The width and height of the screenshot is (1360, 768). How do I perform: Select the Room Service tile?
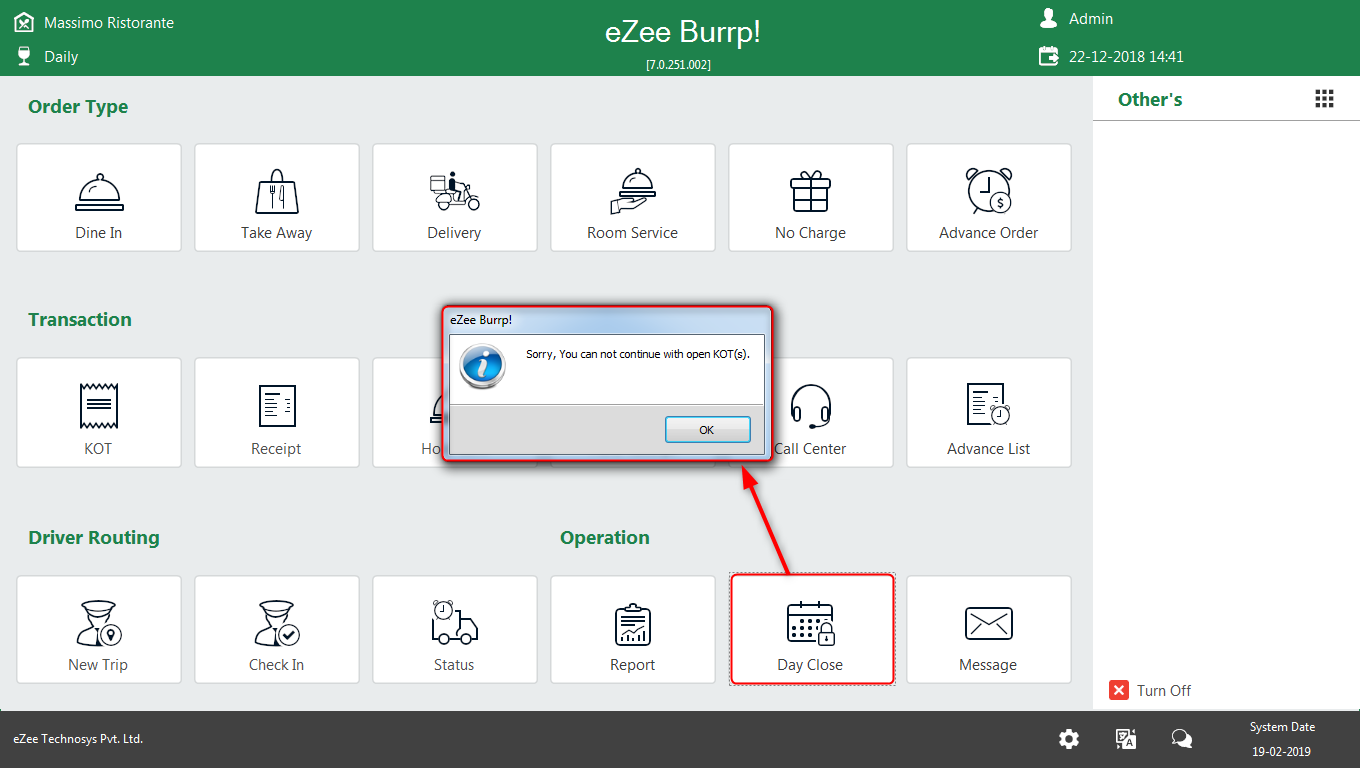tap(633, 197)
